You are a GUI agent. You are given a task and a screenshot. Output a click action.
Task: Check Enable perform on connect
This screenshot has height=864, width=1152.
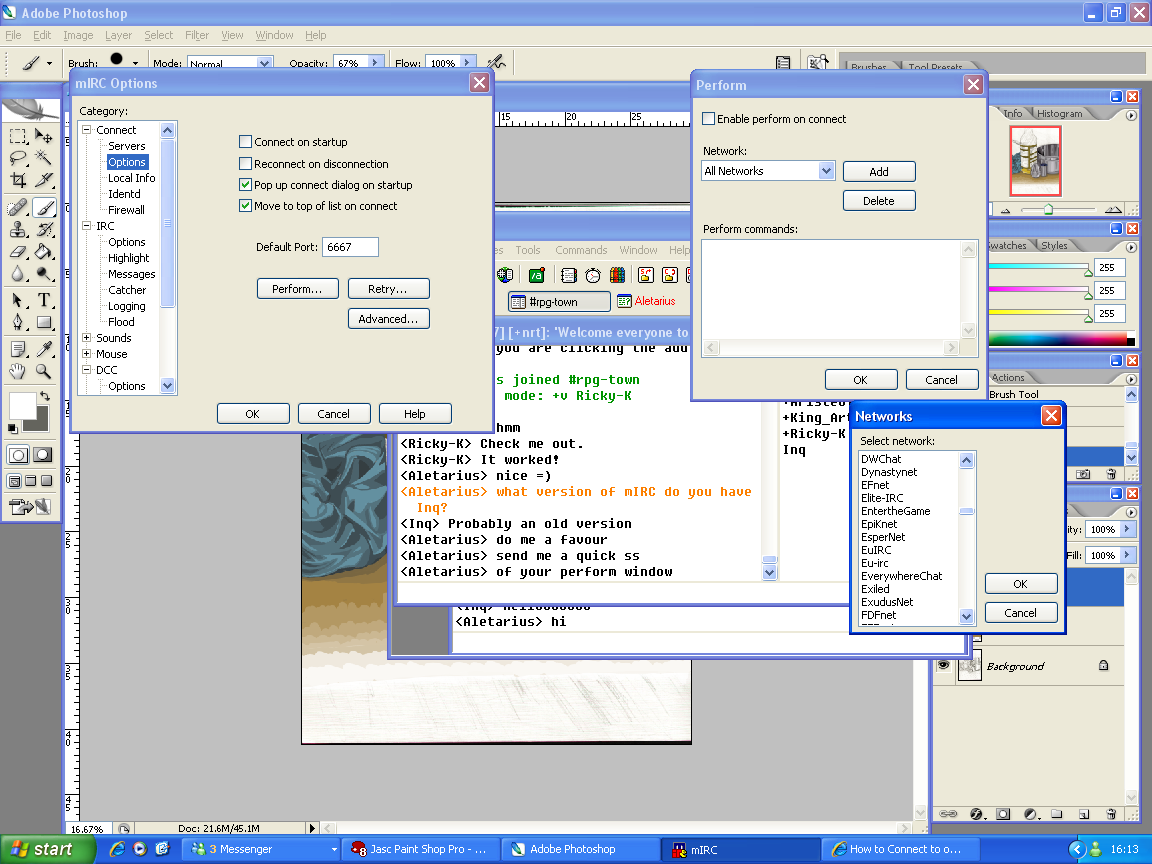pos(708,119)
